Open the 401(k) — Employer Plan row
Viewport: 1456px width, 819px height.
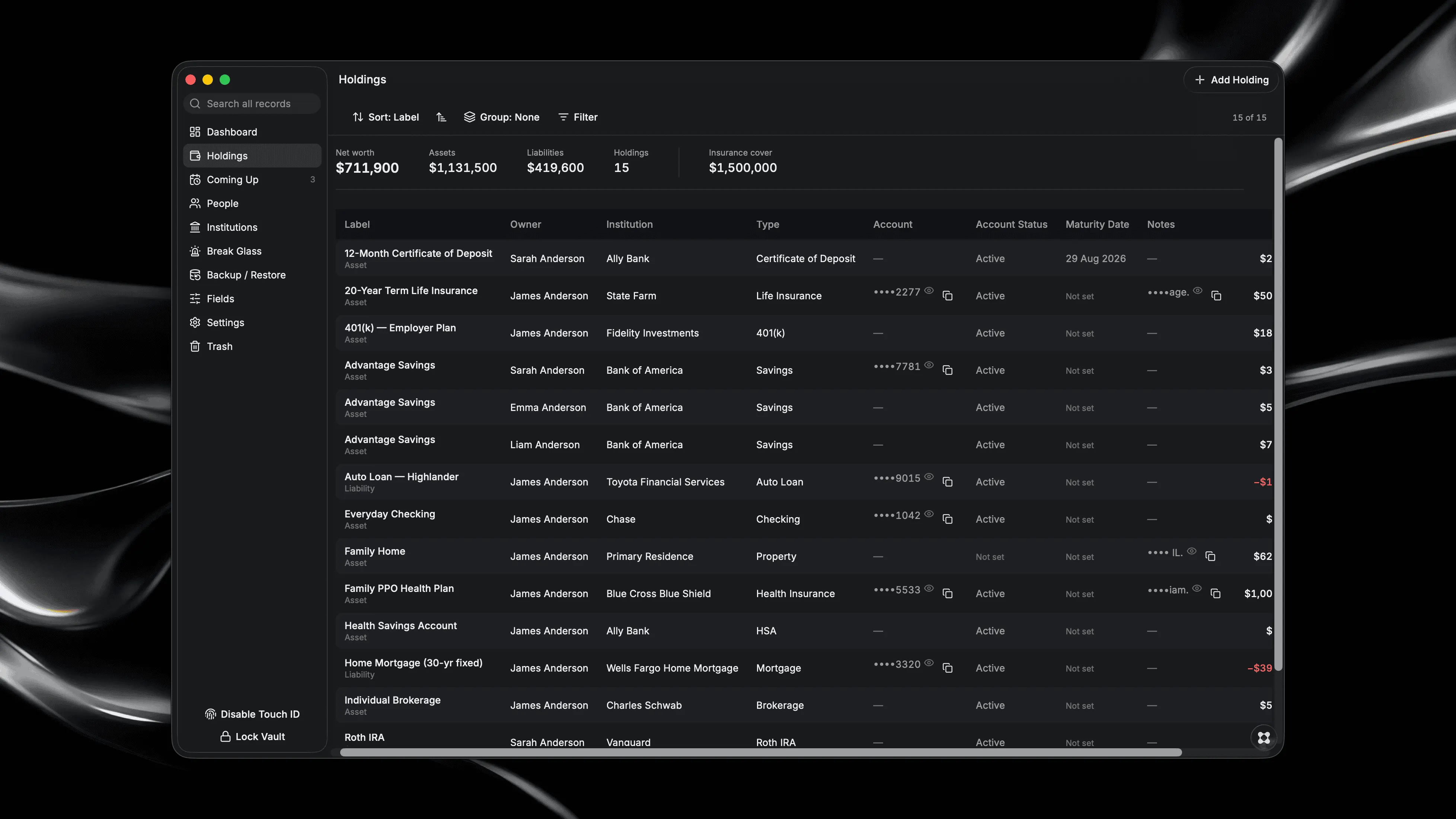click(804, 333)
